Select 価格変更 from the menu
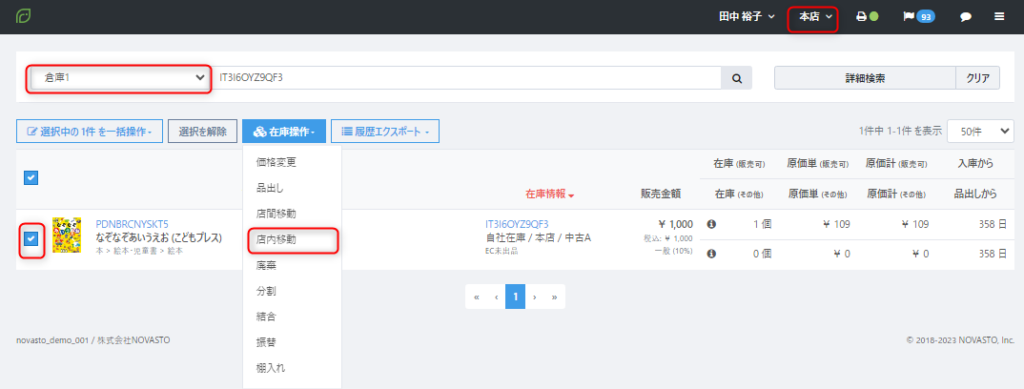The image size is (1024, 389). [x=277, y=163]
